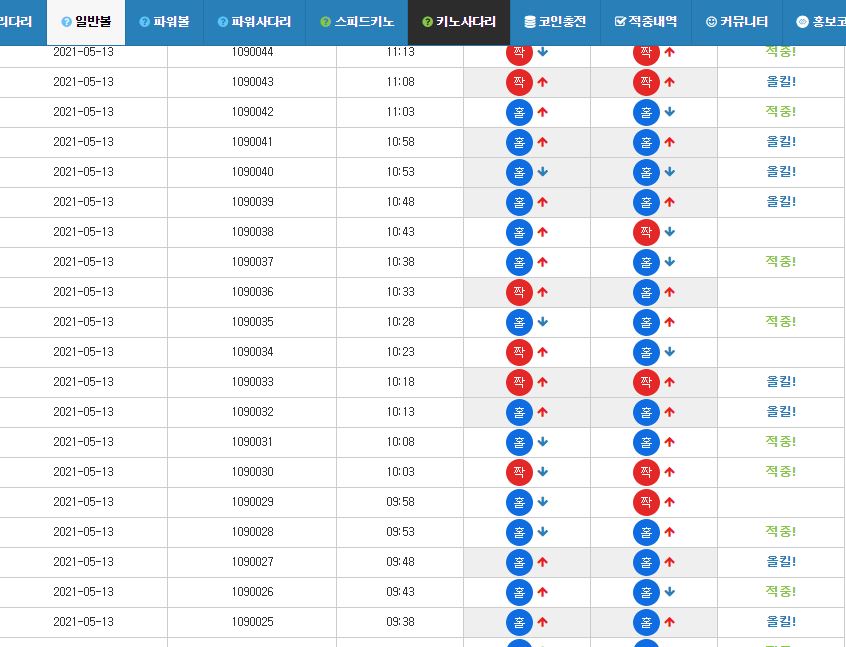This screenshot has height=647, width=846.
Task: Click the question mark icon beside 파워볼
Action: click(144, 22)
